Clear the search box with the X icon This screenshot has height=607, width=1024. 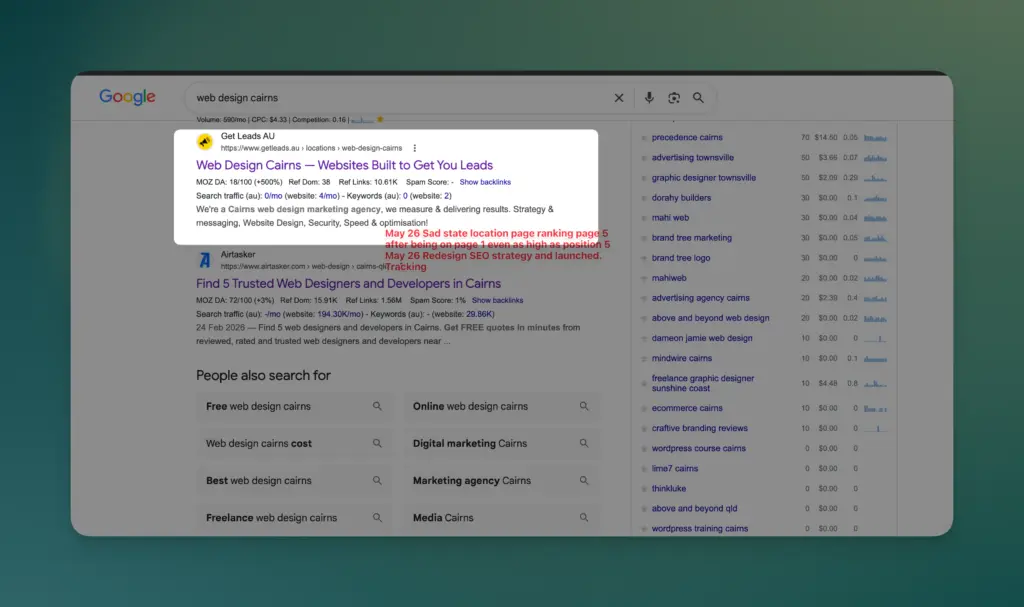(x=618, y=97)
